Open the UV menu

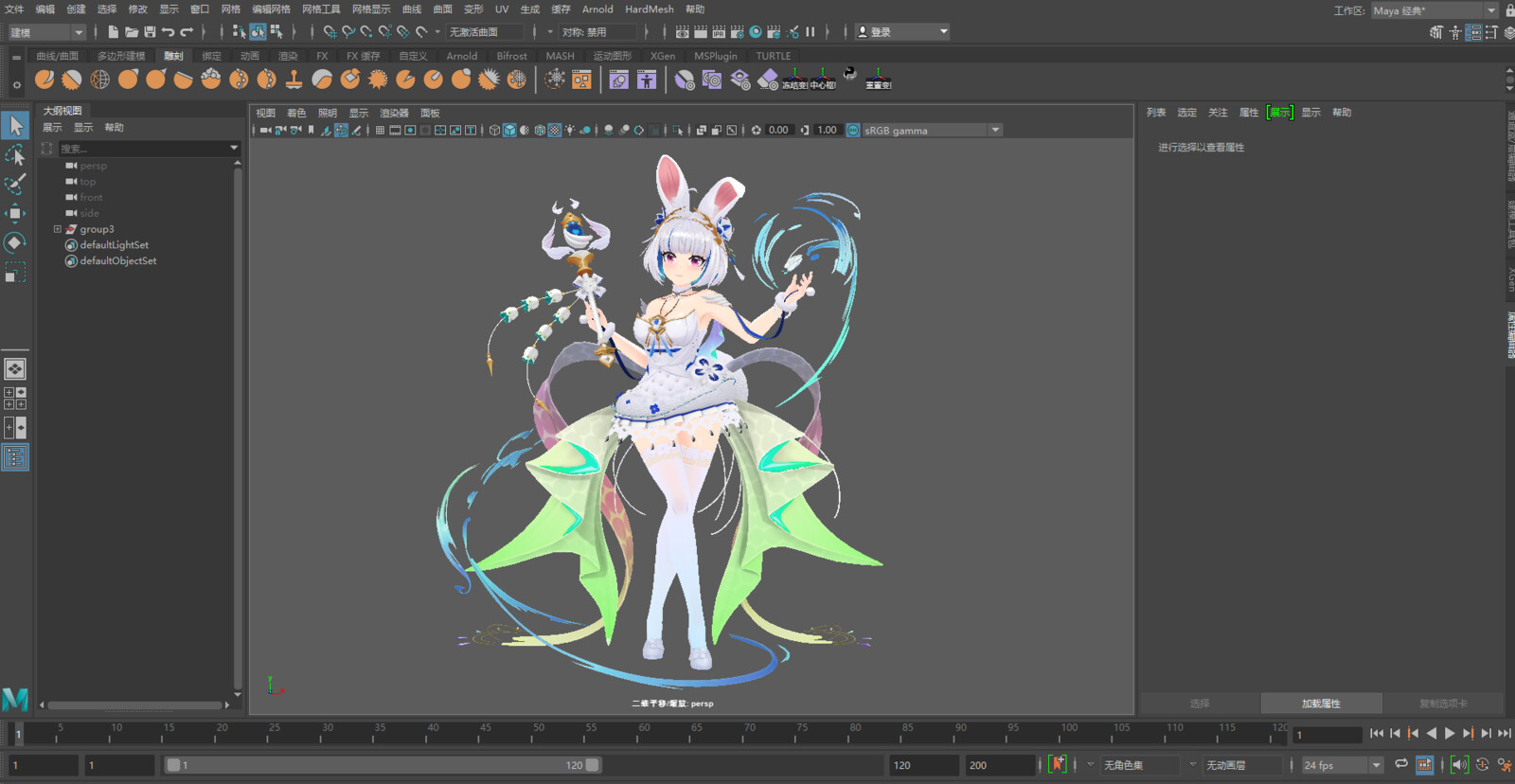pos(502,9)
